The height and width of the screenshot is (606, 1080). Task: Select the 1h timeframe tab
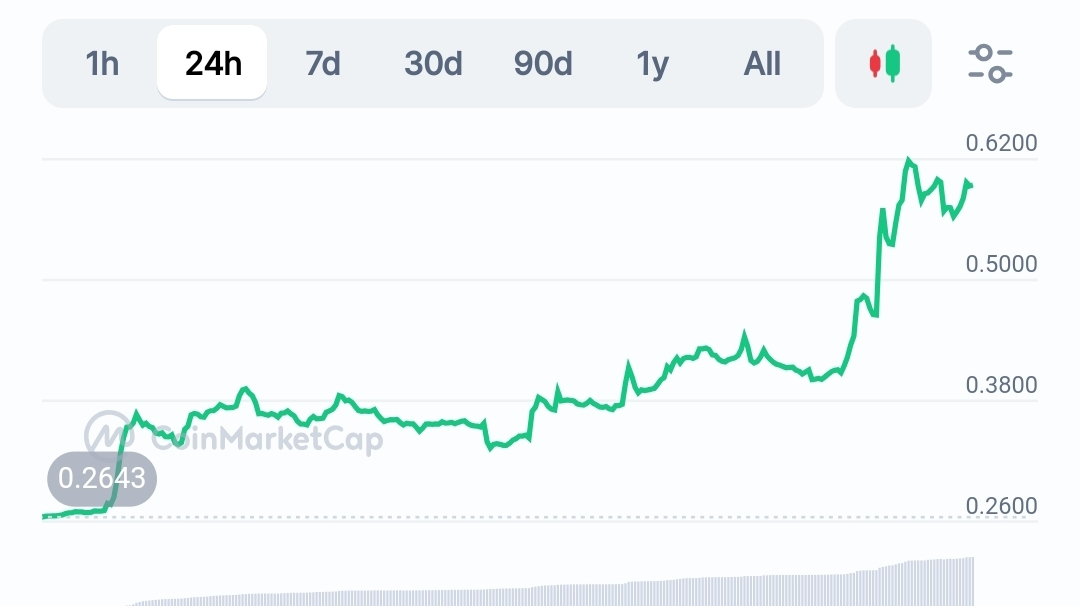(x=102, y=64)
